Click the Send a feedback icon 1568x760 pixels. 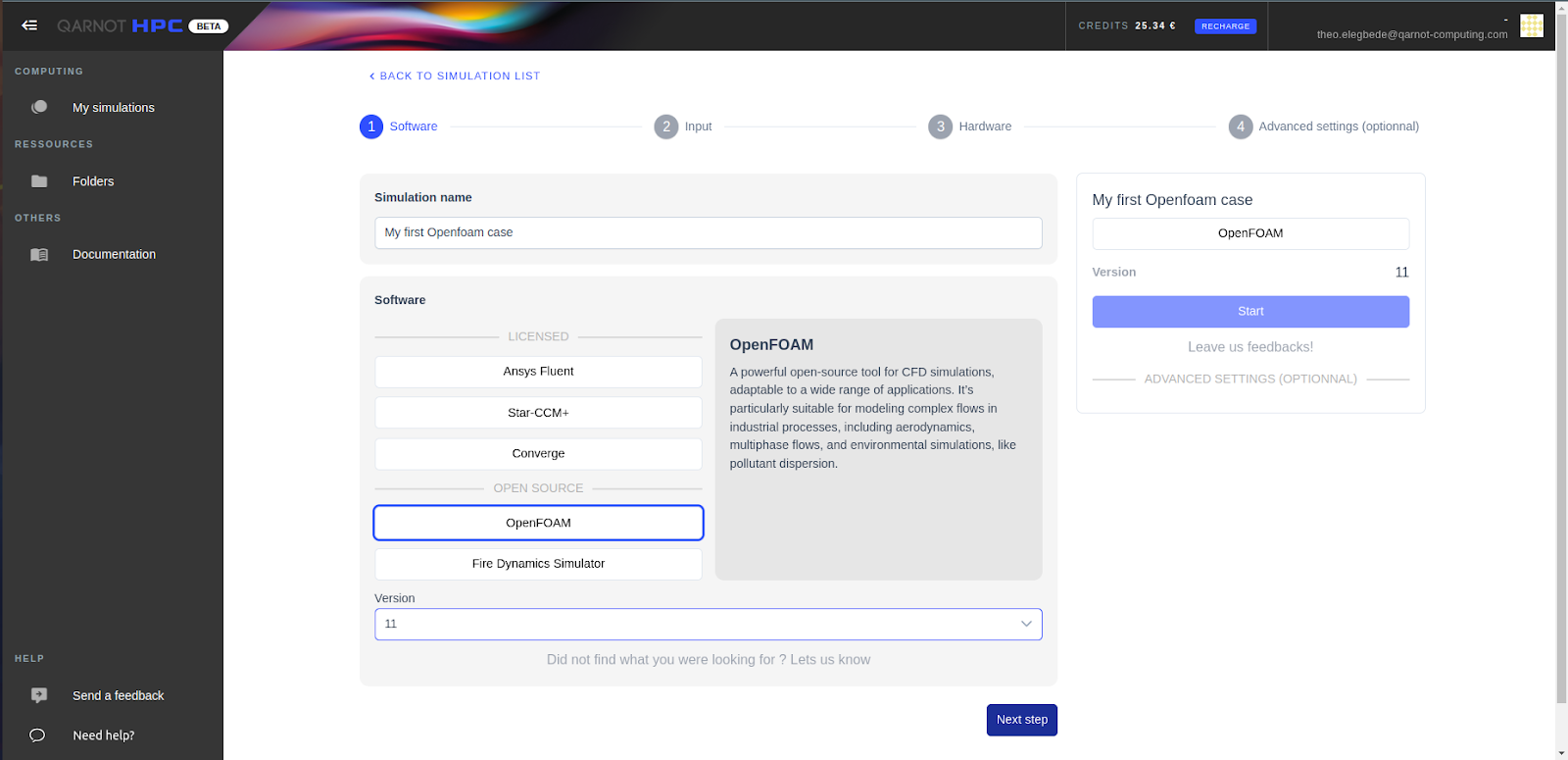click(39, 695)
